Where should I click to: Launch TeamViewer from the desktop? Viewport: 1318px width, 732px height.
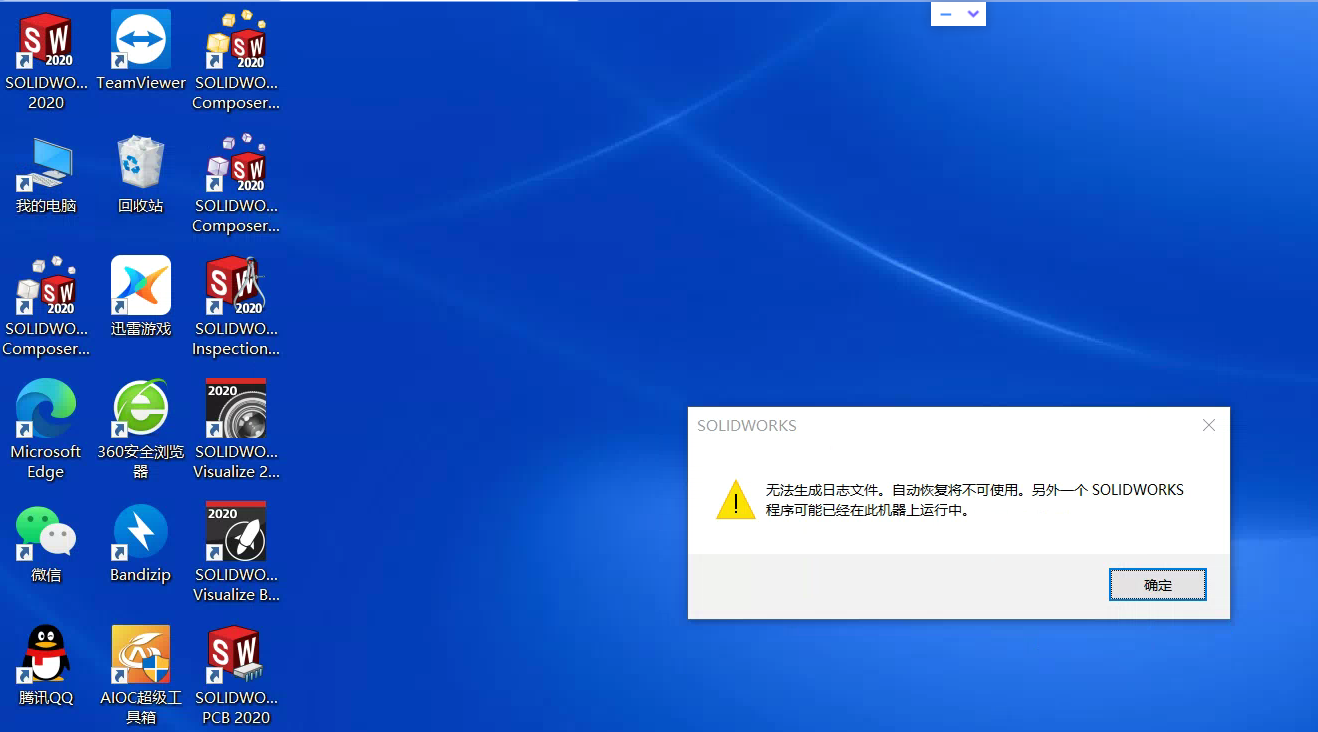click(x=141, y=40)
